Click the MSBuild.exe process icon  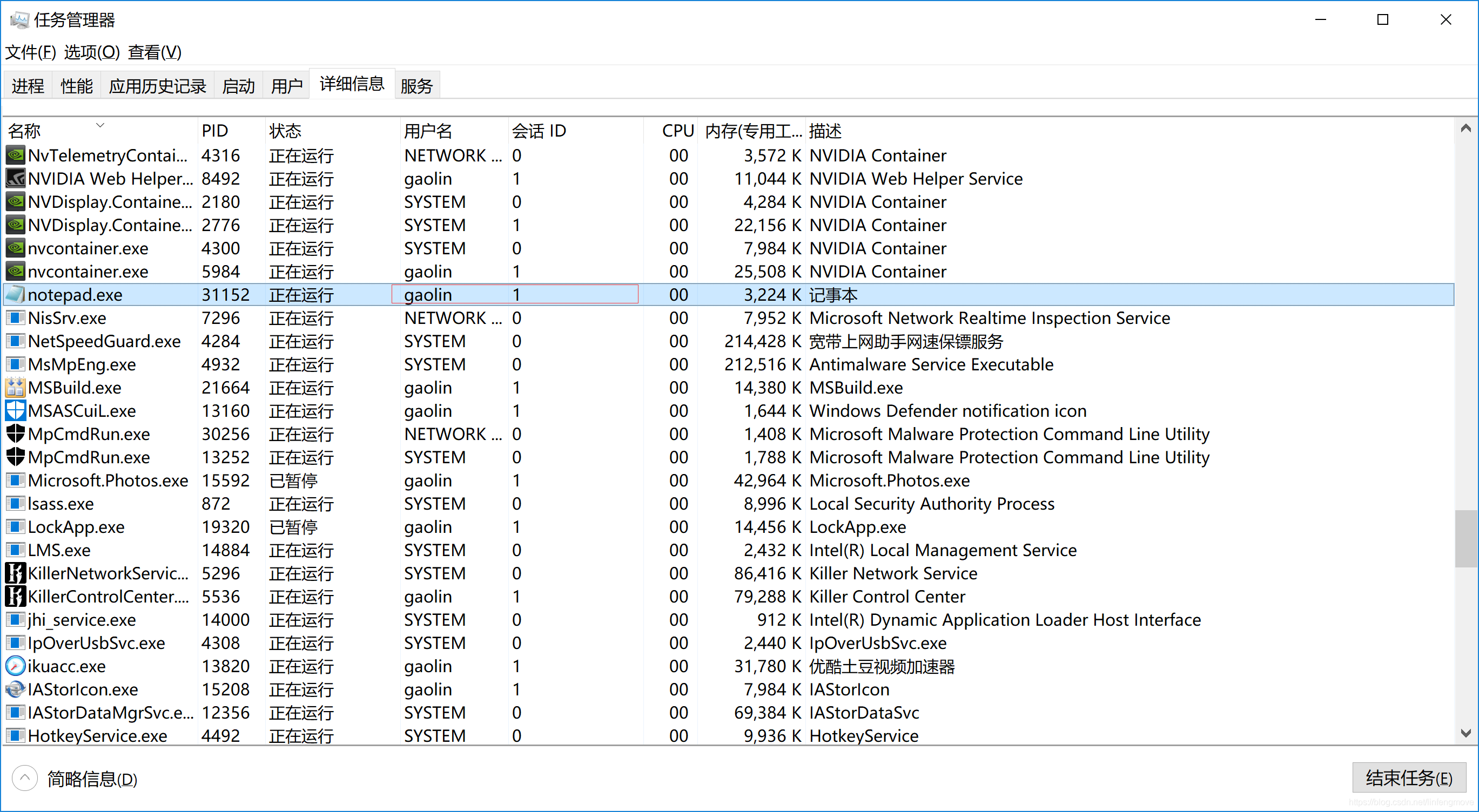16,387
